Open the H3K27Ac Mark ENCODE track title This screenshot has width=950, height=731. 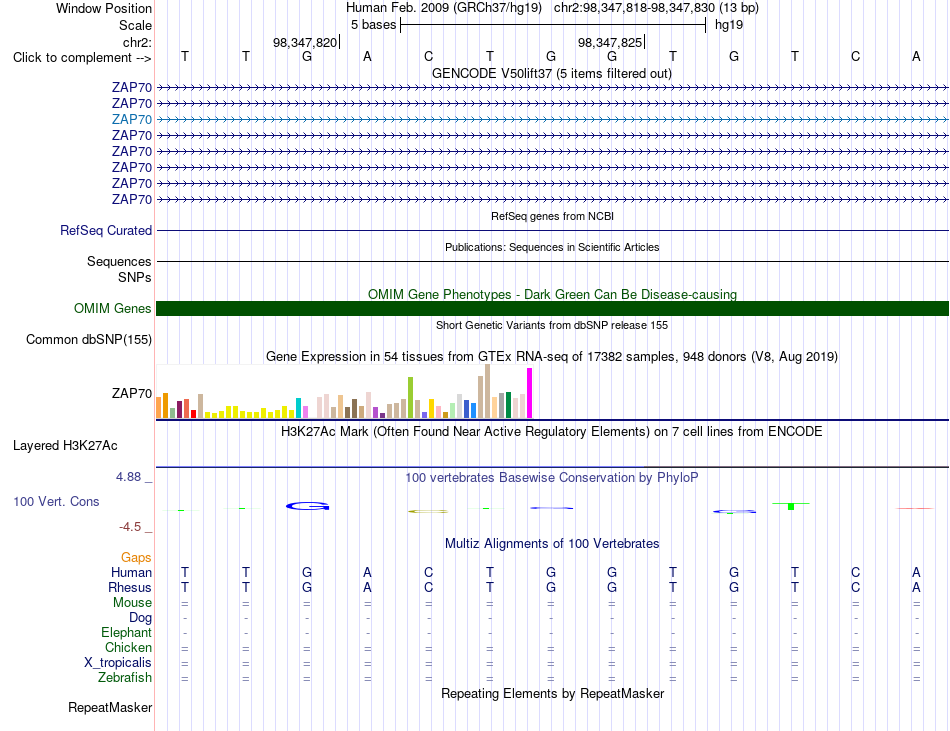552,432
